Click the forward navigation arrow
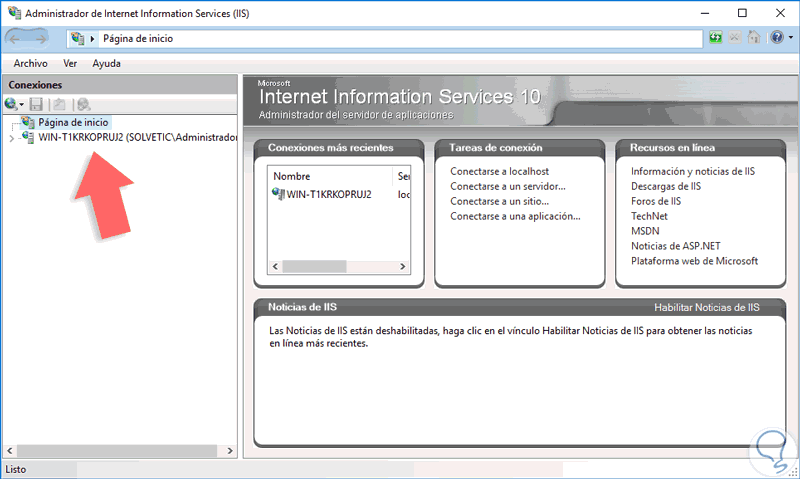Viewport: 800px width, 479px height. (40, 39)
